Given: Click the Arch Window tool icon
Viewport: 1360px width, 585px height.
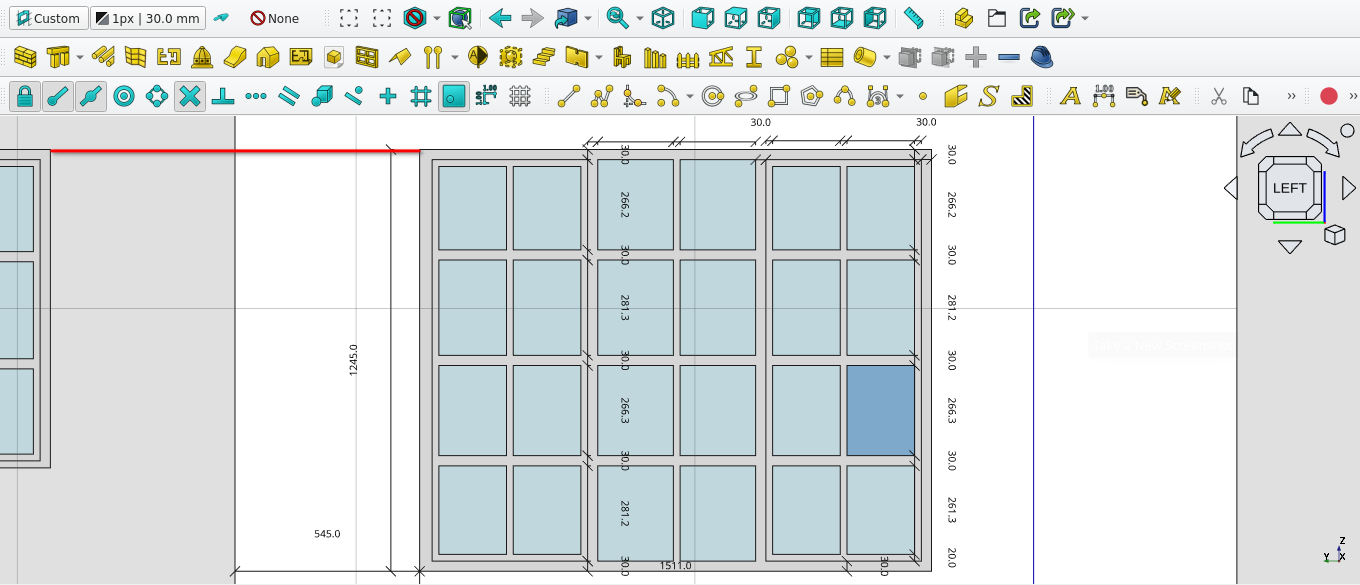Looking at the screenshot, I should (367, 57).
